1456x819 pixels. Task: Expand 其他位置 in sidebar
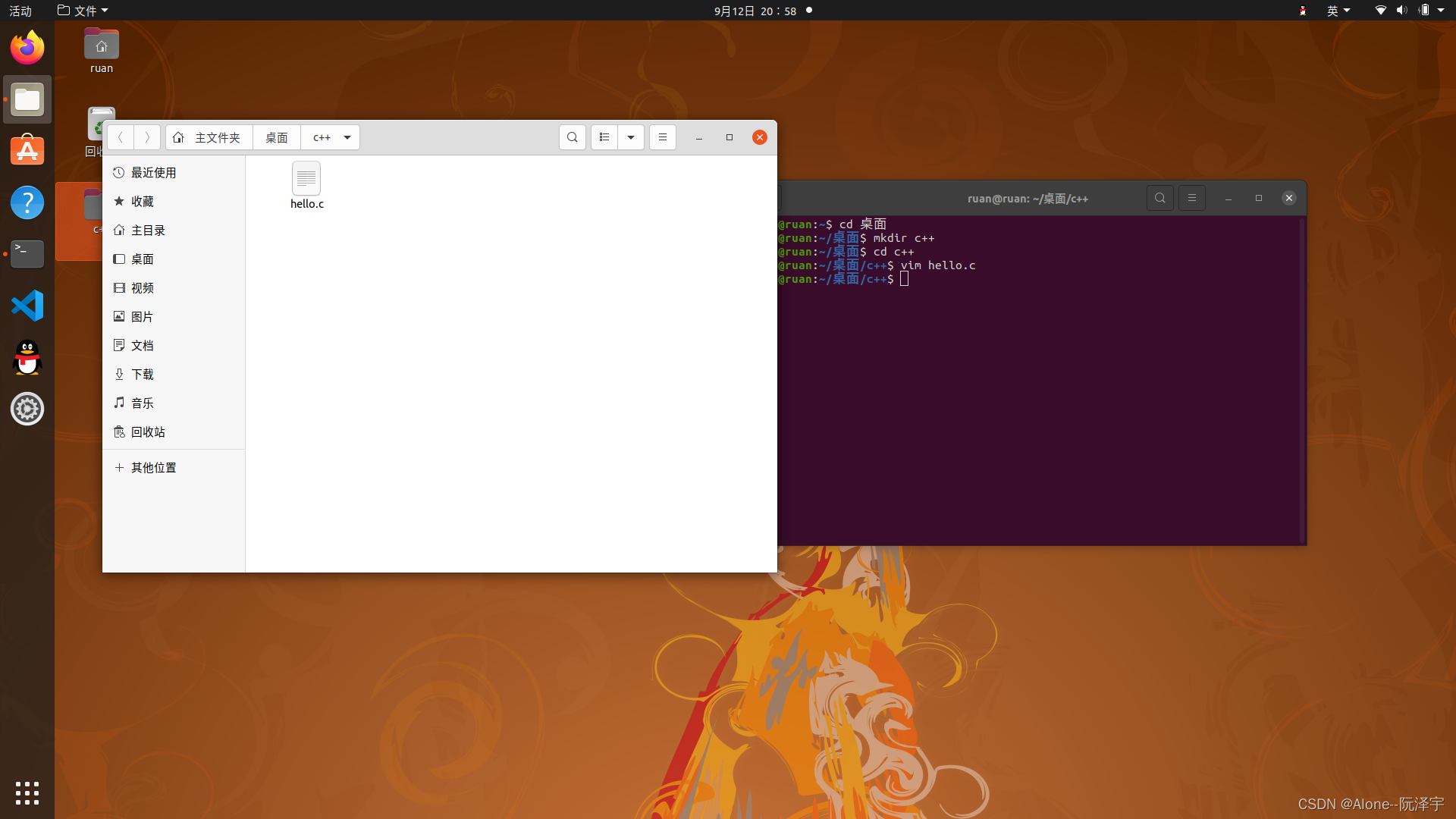tap(153, 468)
